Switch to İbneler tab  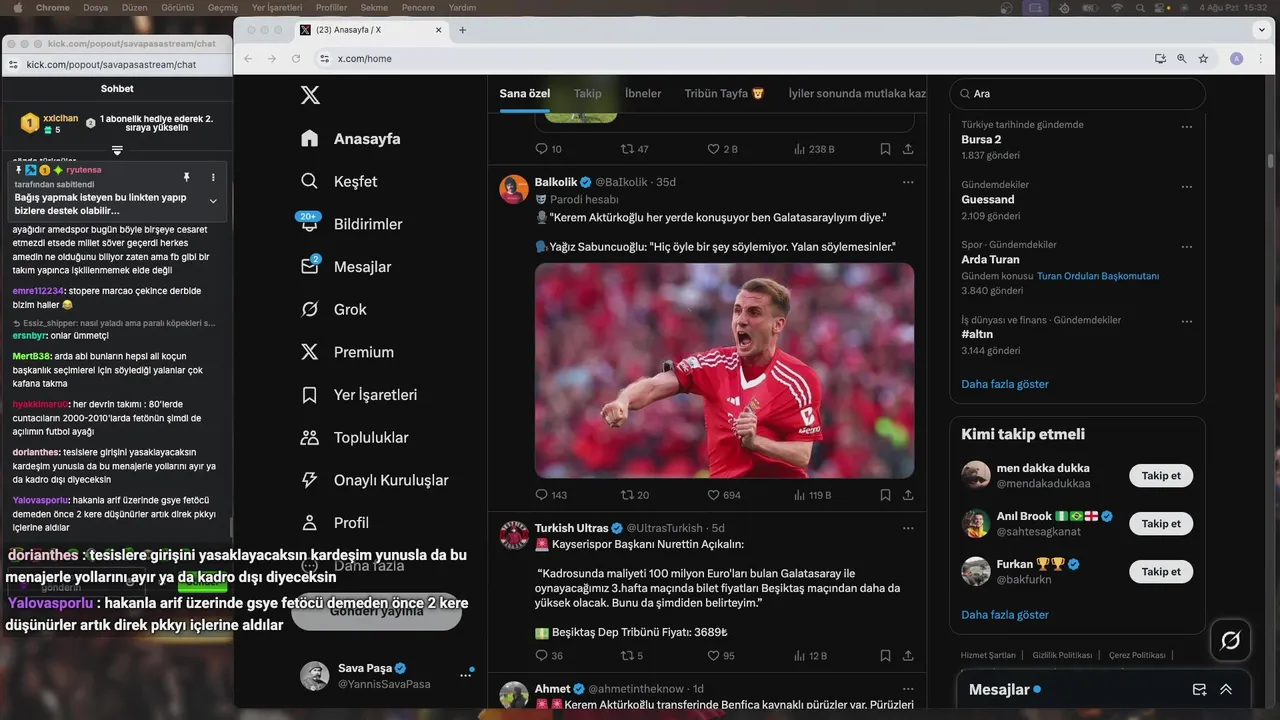click(643, 93)
